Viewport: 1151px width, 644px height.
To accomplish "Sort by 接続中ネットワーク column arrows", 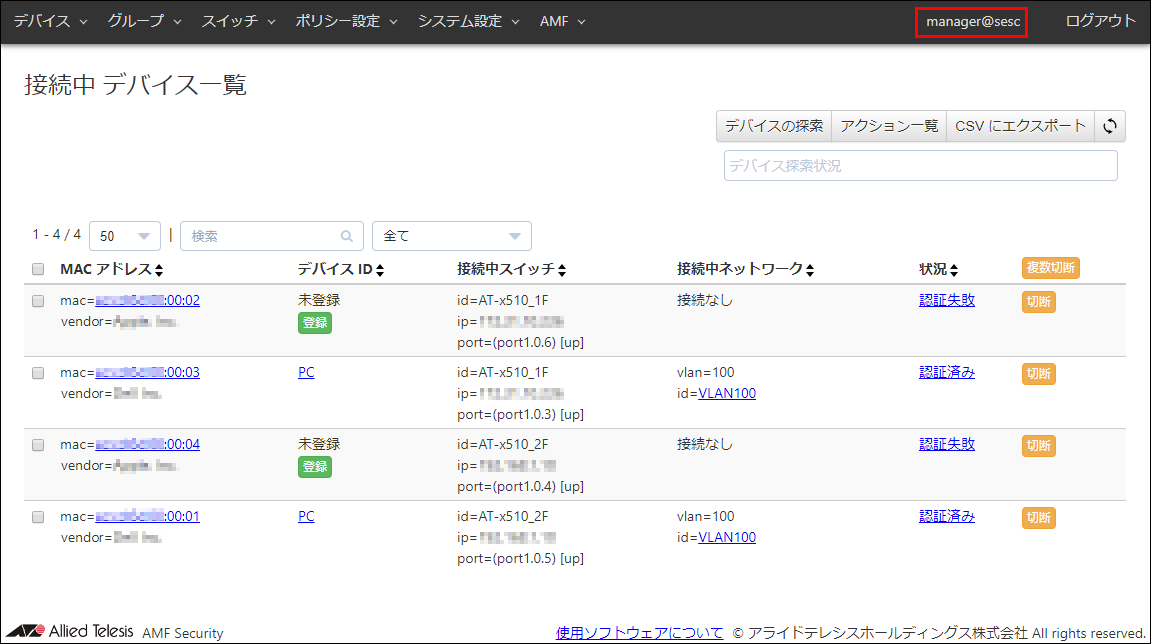I will [x=808, y=270].
